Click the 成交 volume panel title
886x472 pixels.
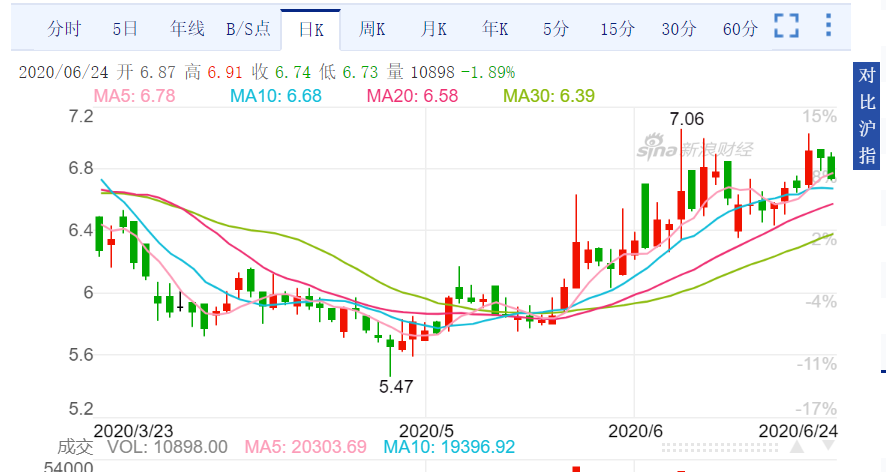pos(75,447)
